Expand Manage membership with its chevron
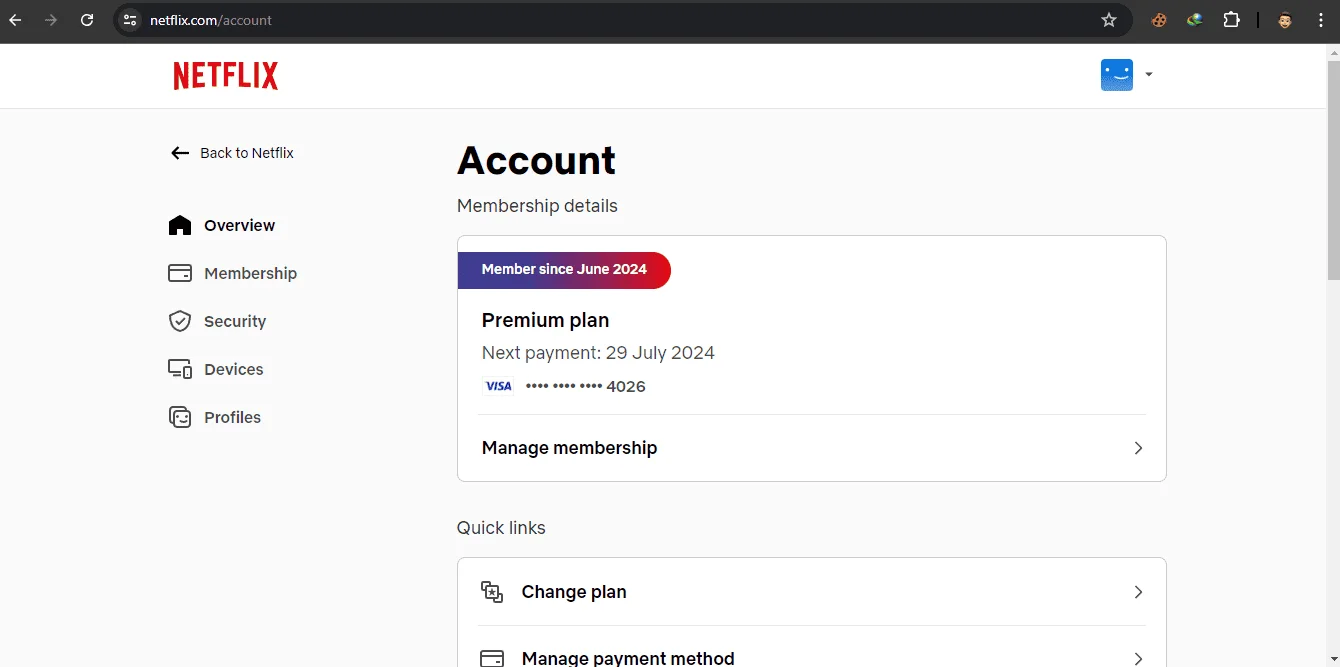 [1138, 448]
